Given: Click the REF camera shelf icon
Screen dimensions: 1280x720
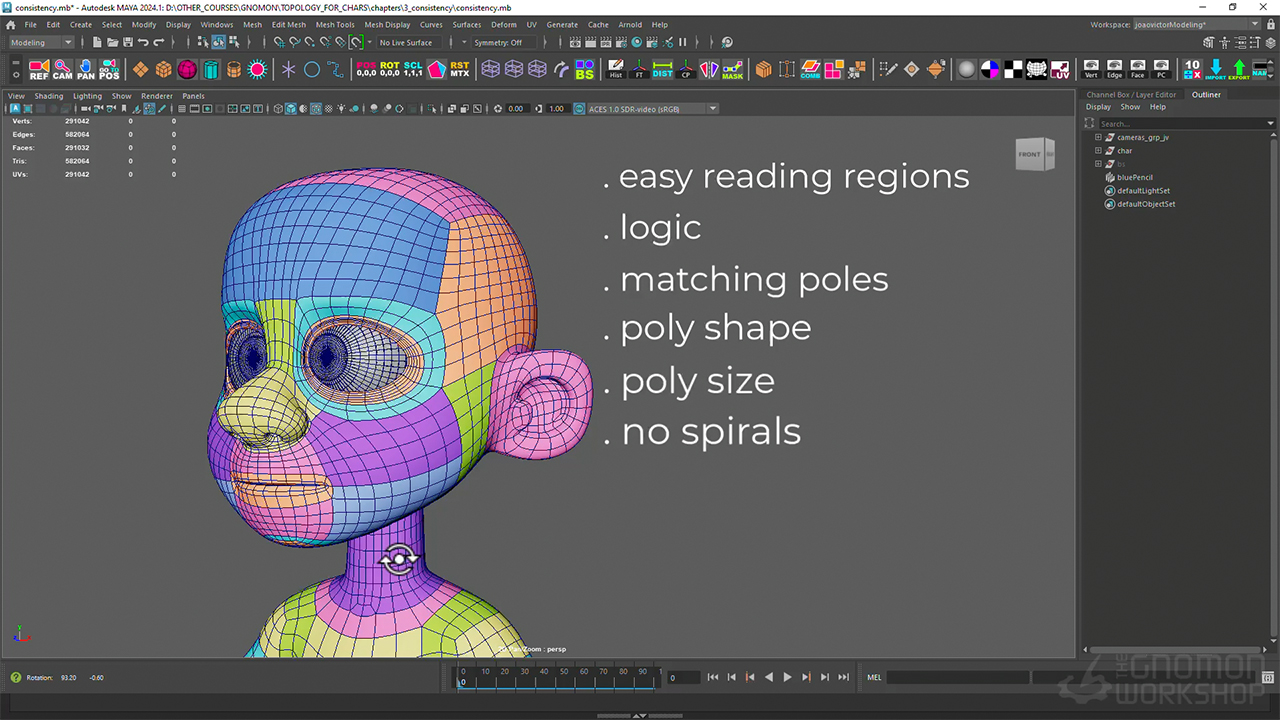Looking at the screenshot, I should pos(38,69).
